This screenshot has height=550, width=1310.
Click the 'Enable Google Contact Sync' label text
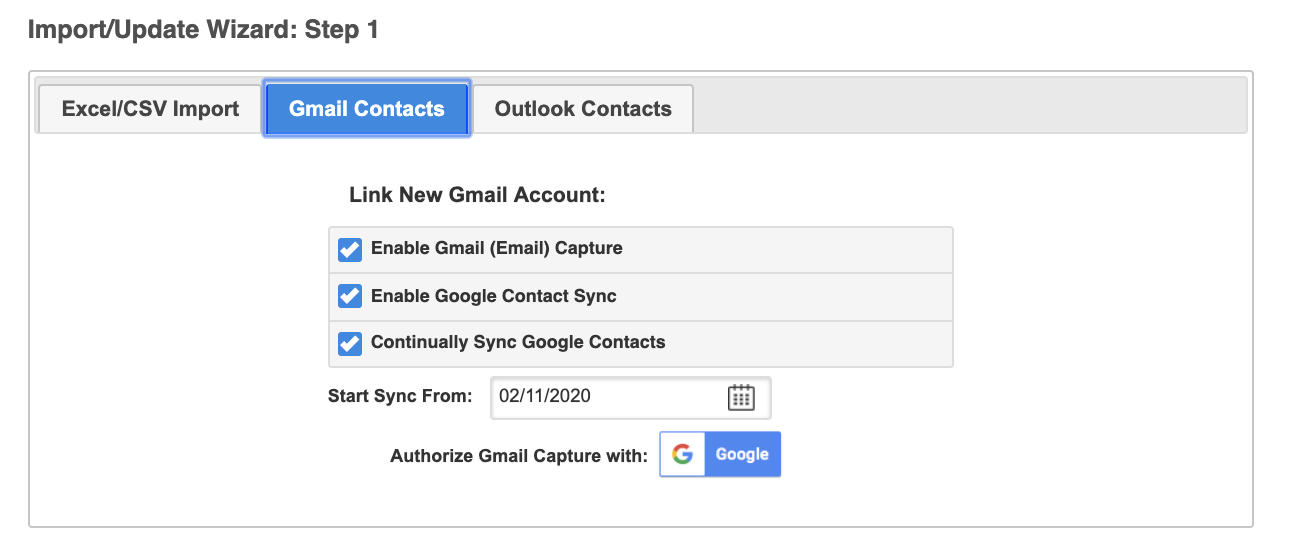click(x=493, y=296)
